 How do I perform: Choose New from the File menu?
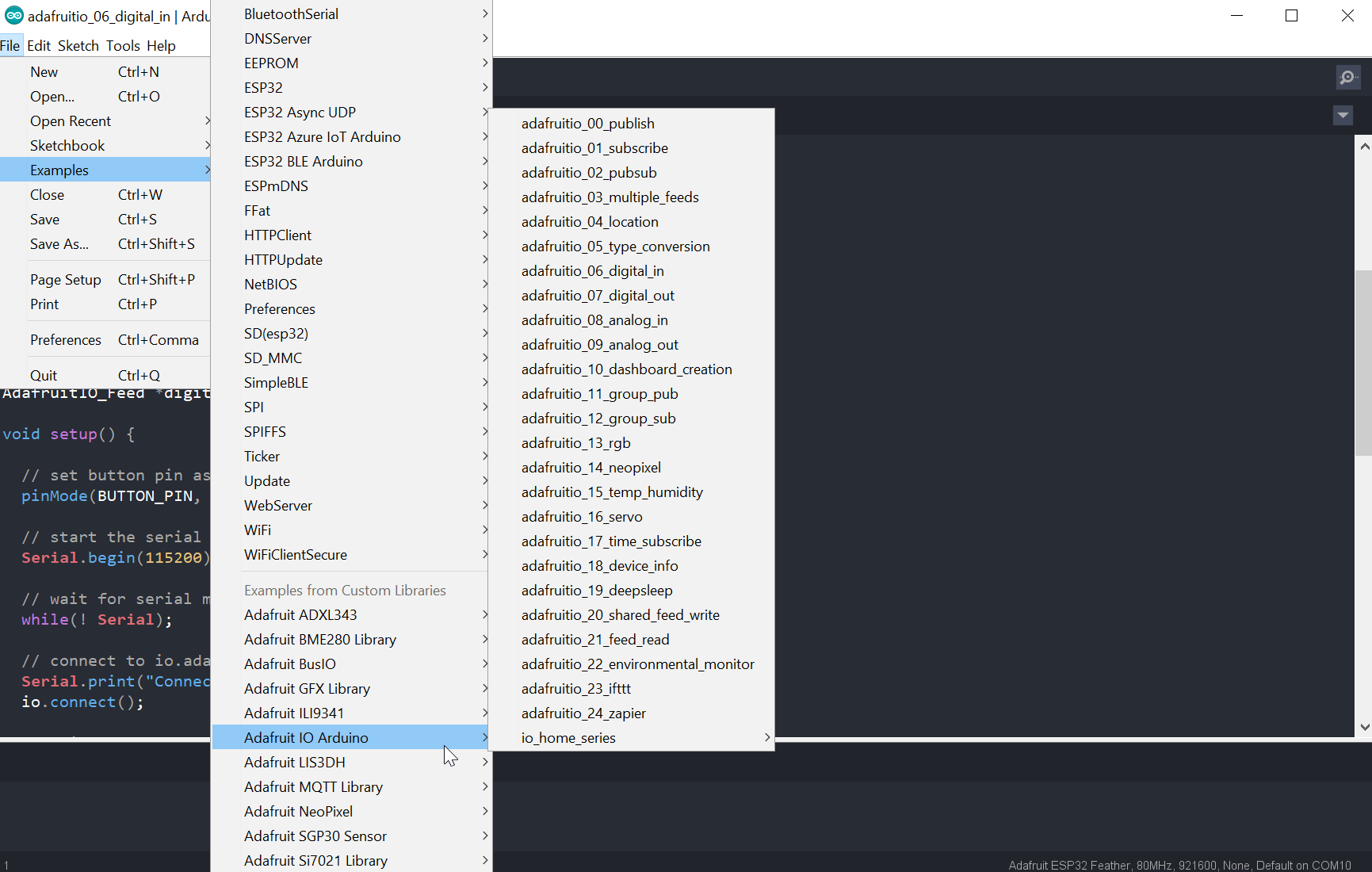[105, 72]
